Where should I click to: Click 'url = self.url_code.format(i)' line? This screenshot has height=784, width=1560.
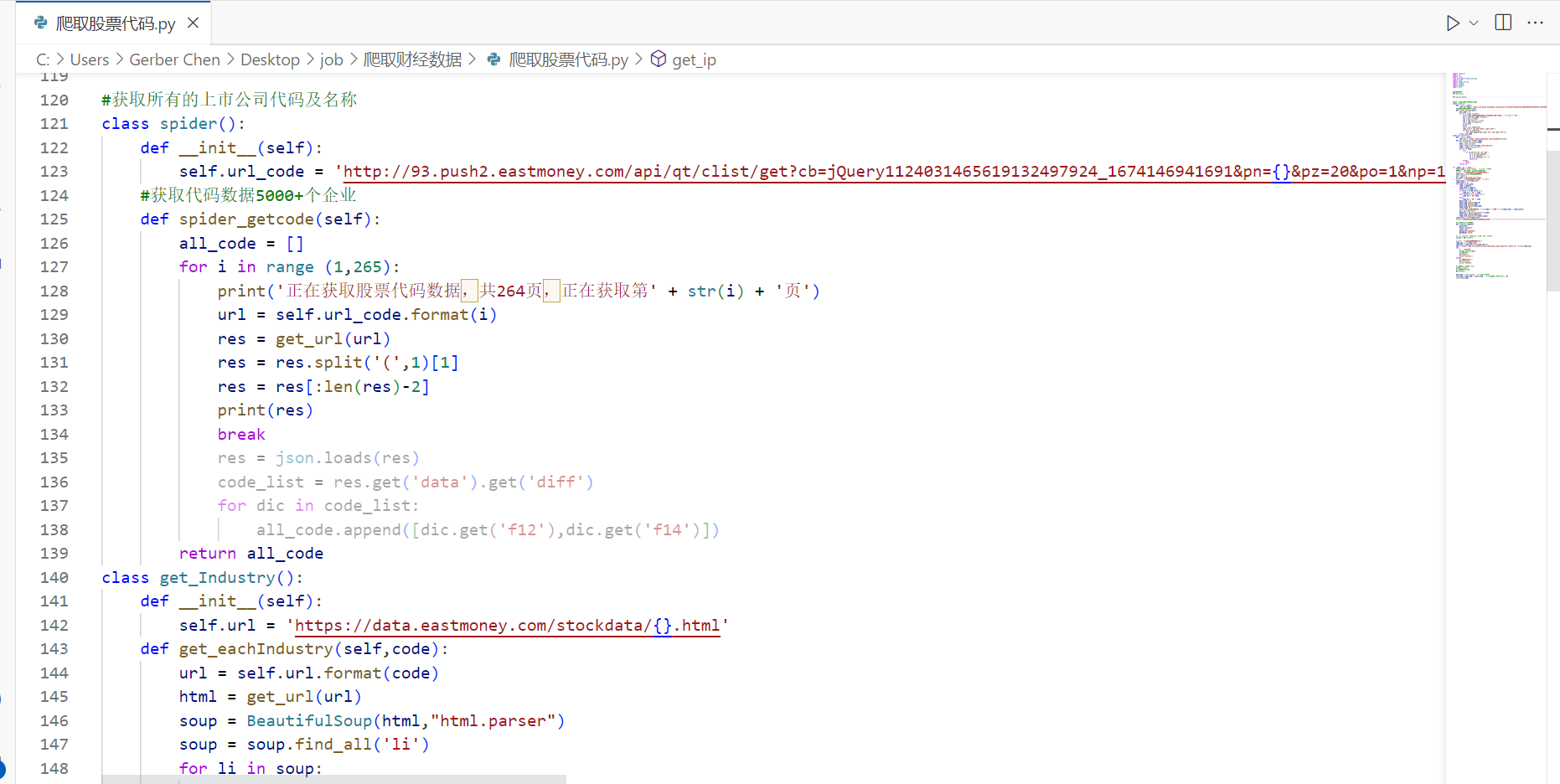coord(357,315)
